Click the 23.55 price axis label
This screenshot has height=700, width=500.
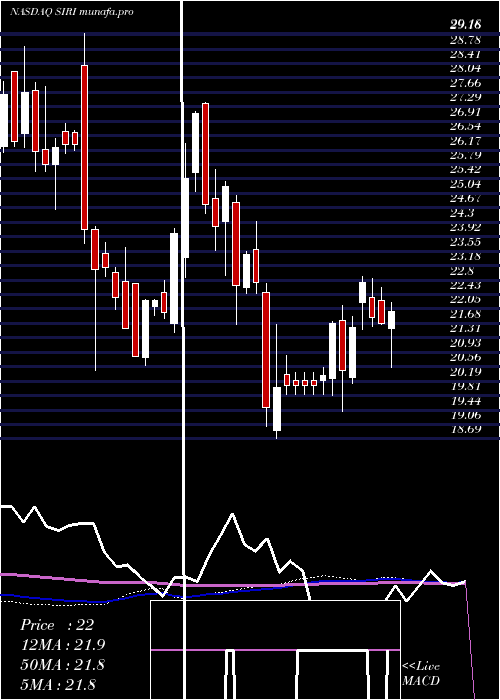point(465,242)
